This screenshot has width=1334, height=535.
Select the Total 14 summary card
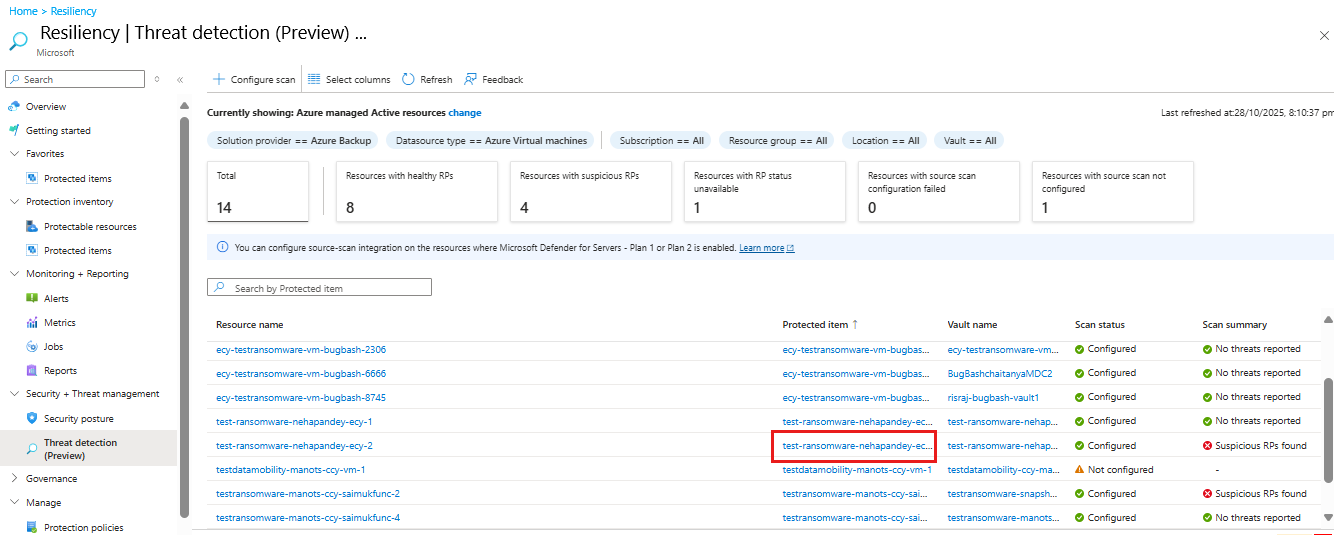(258, 191)
